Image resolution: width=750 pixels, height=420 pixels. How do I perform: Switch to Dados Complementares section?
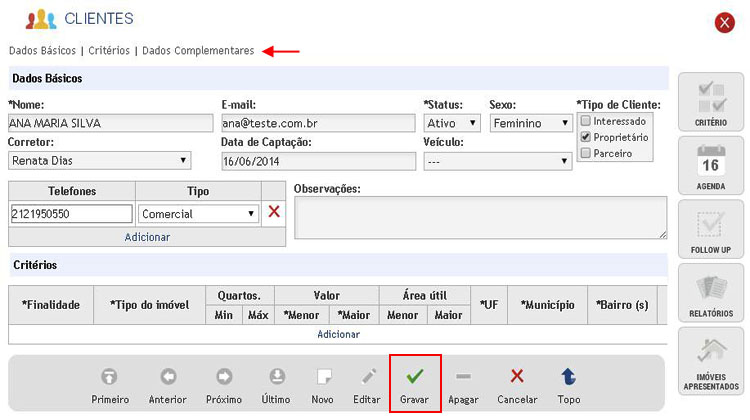pyautogui.click(x=198, y=50)
